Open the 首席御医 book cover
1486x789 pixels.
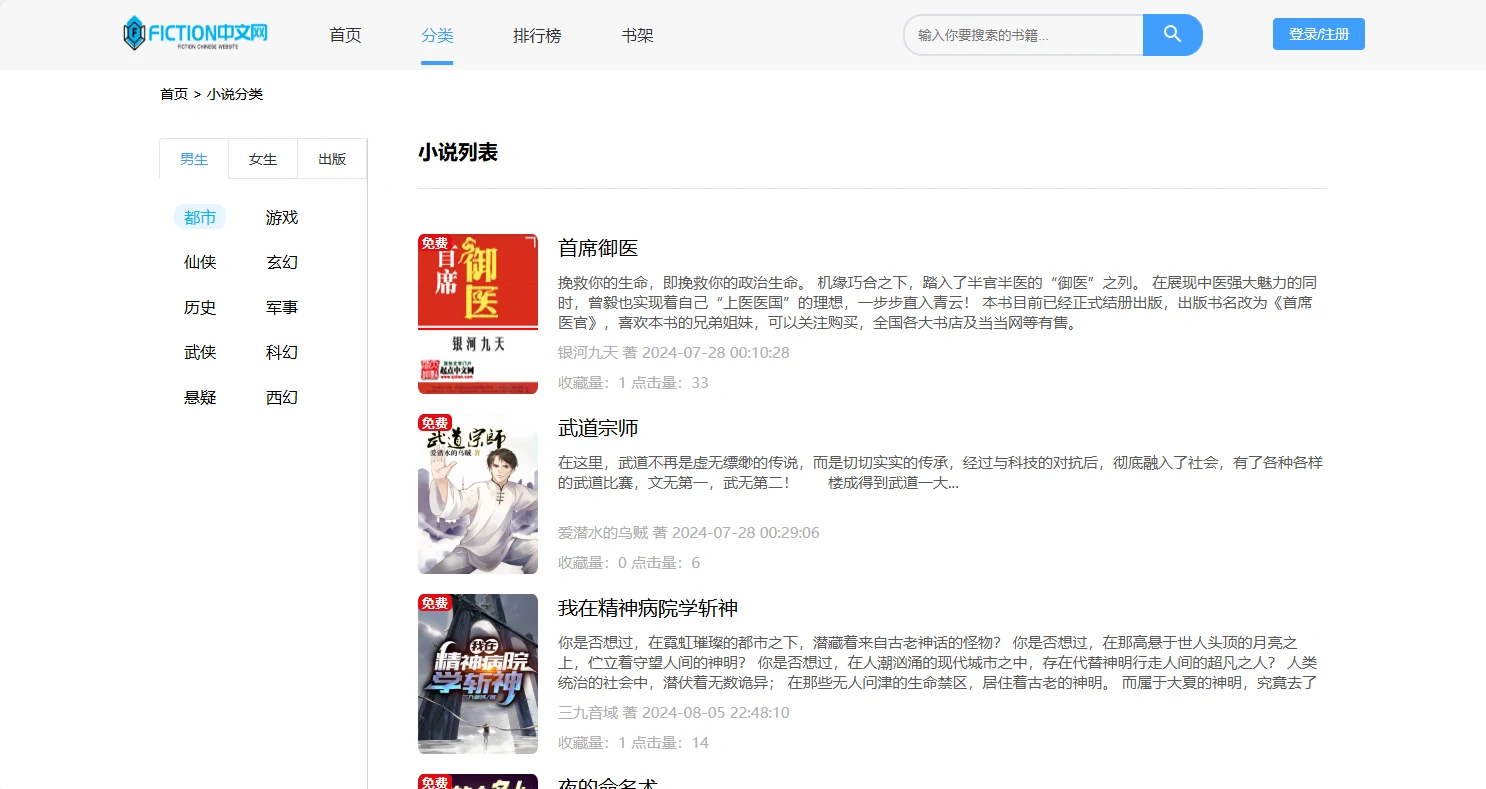pyautogui.click(x=478, y=314)
